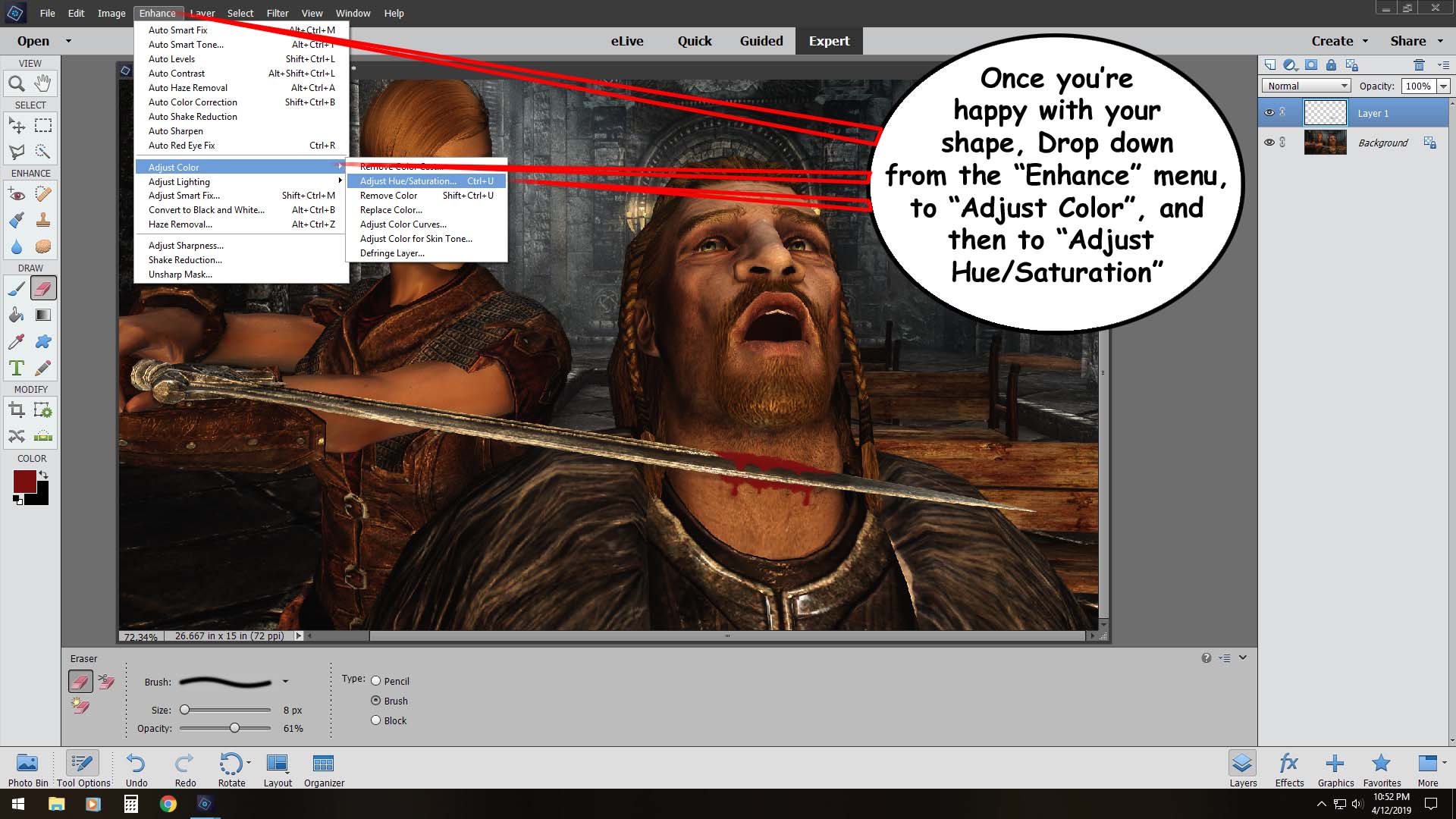Click the foreground dark red color swatch
Screen dimensions: 1456x819
coord(24,482)
